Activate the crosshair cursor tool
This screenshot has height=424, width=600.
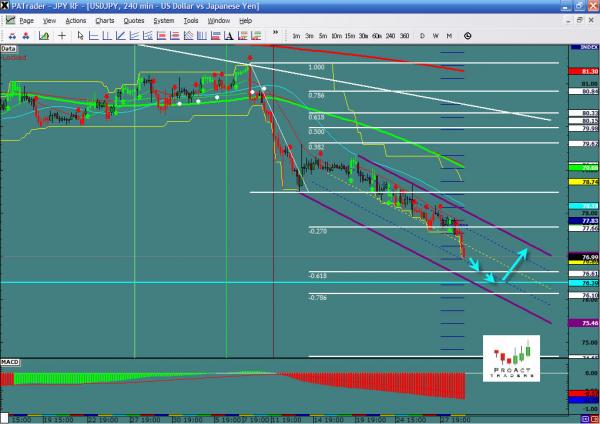[x=63, y=34]
